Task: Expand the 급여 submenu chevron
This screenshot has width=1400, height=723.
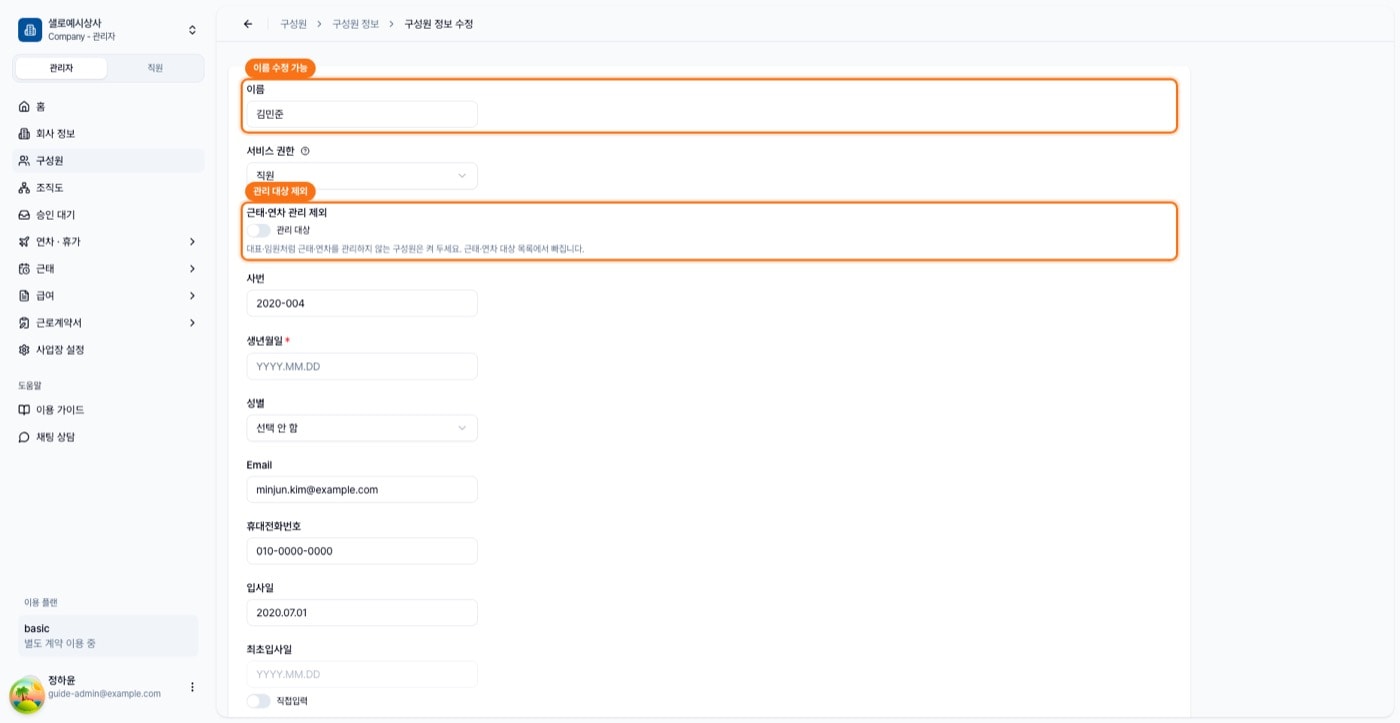Action: [x=192, y=295]
